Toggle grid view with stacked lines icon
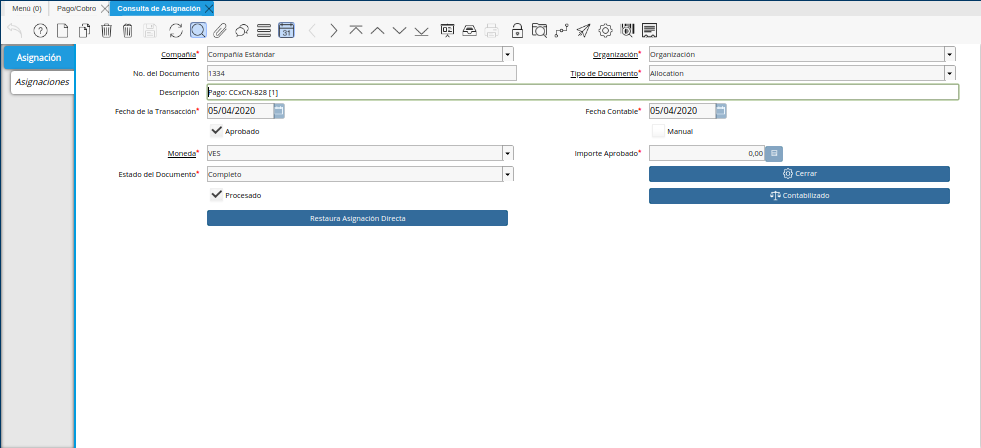Screen dimensions: 981x448 [x=264, y=31]
